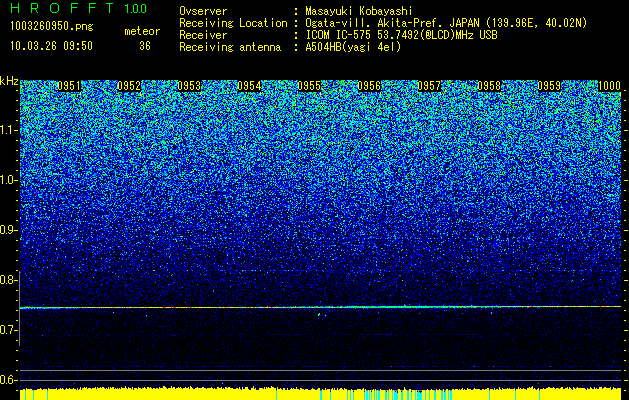The height and width of the screenshot is (400, 629).
Task: Select the 0951 time marker
Action: click(69, 86)
